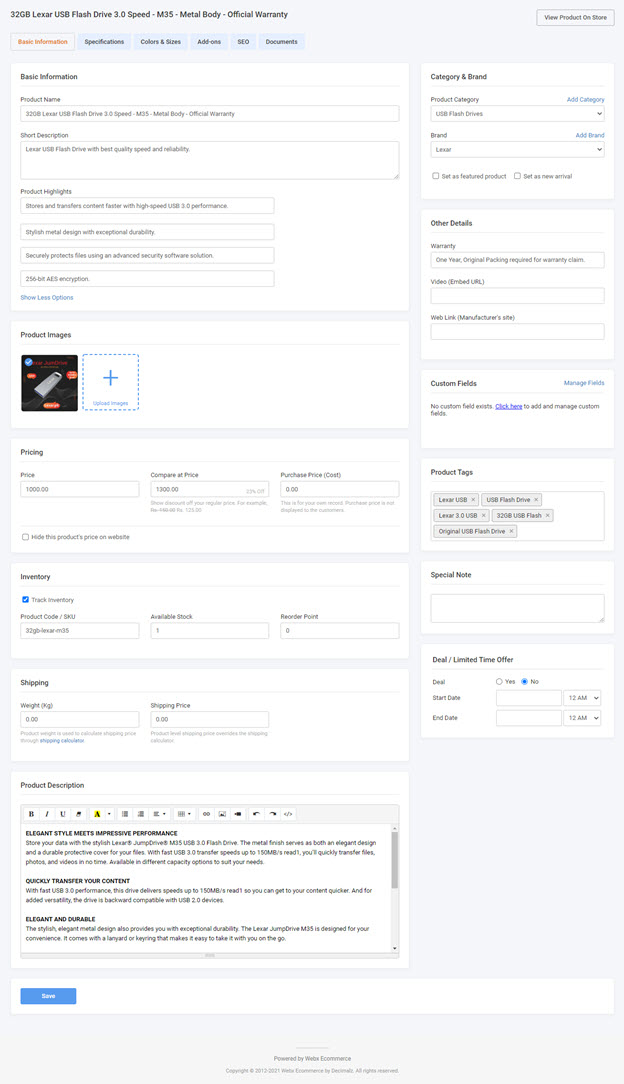This screenshot has width=624, height=1084.
Task: Apply the yellow highlight color button
Action: (x=97, y=814)
